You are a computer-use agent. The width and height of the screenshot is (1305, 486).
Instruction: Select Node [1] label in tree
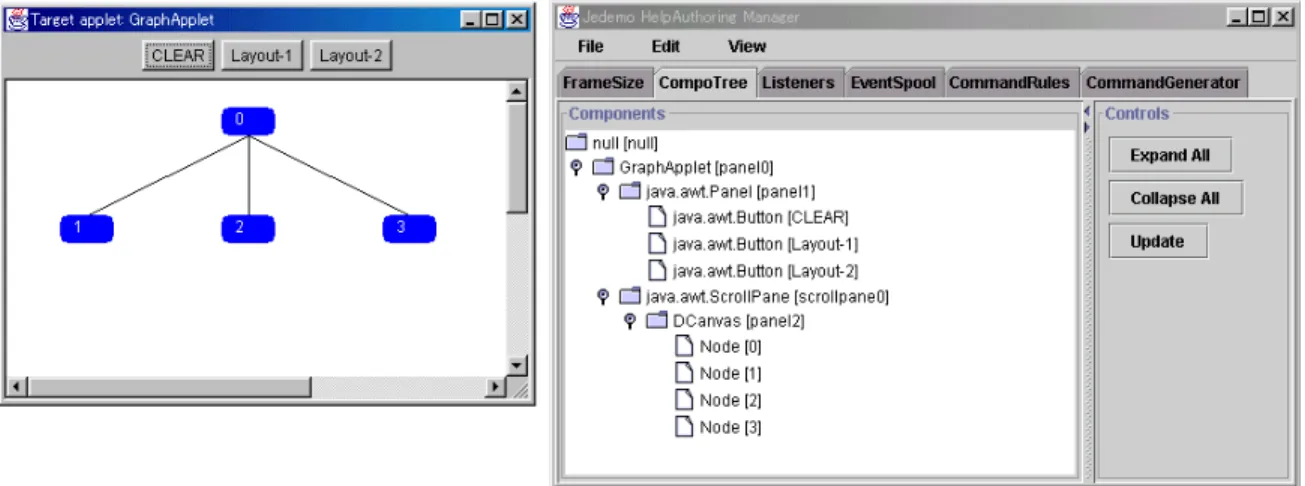point(731,373)
